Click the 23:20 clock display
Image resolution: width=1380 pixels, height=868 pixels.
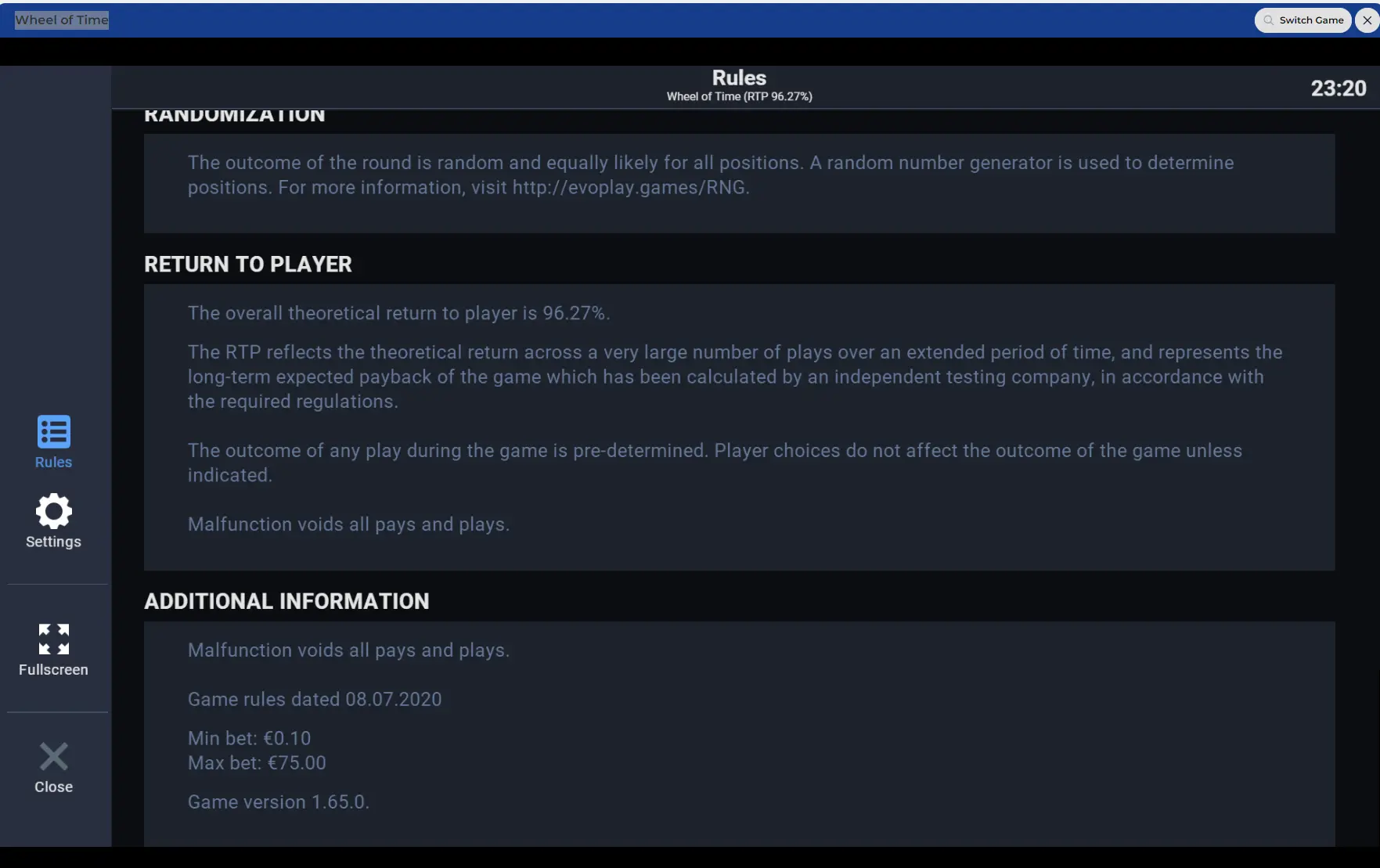[1339, 88]
